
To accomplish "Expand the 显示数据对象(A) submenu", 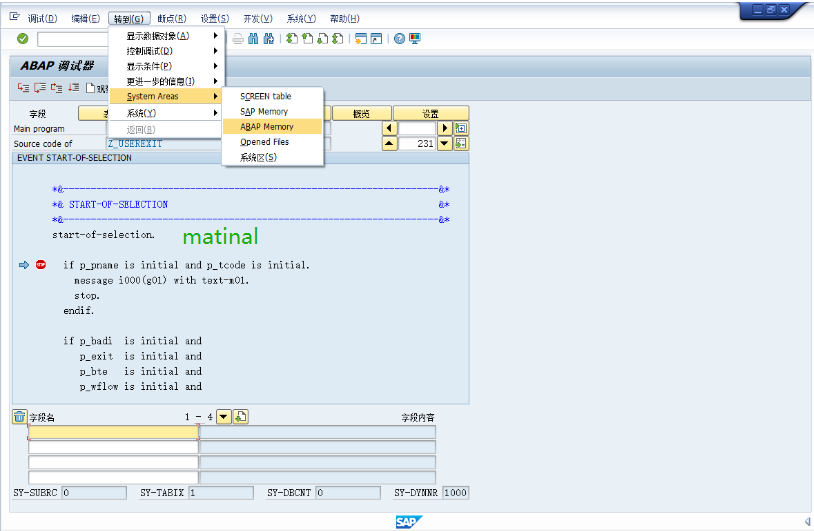I will 167,36.
